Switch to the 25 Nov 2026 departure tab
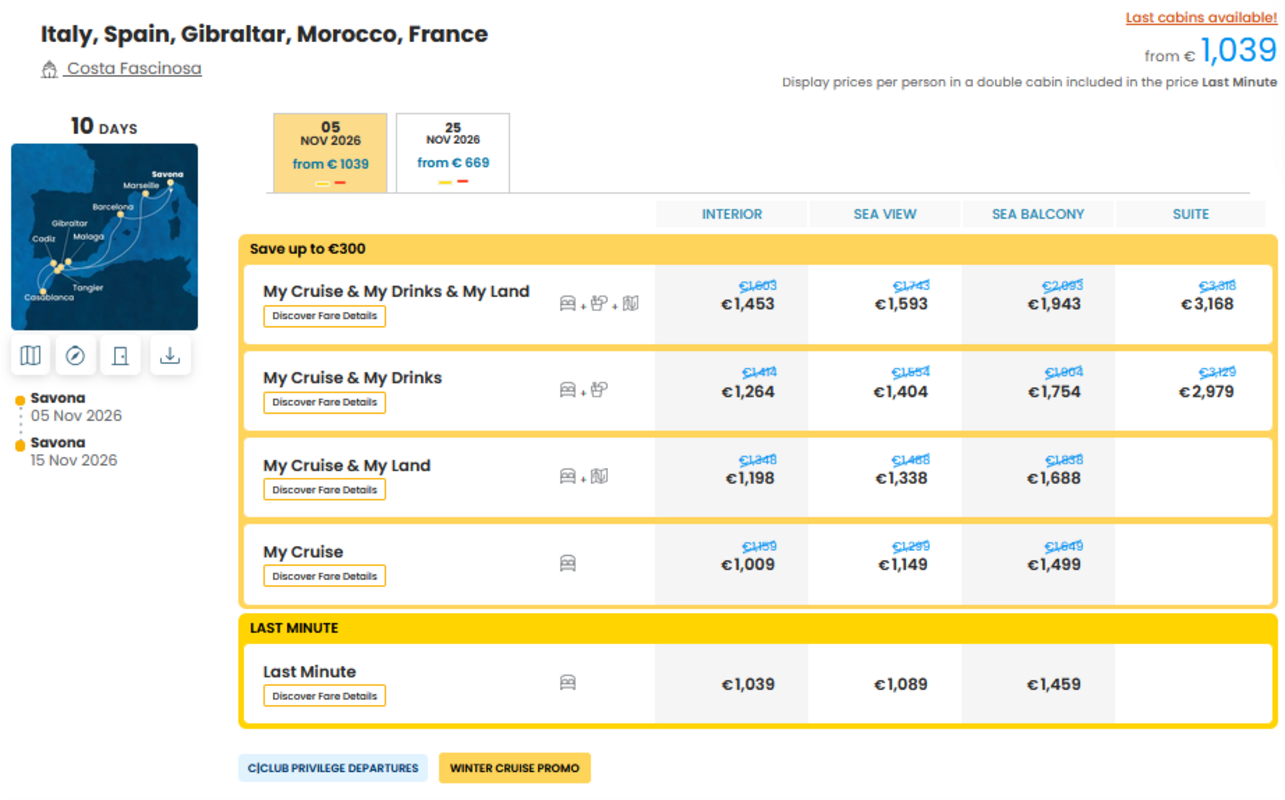 453,153
